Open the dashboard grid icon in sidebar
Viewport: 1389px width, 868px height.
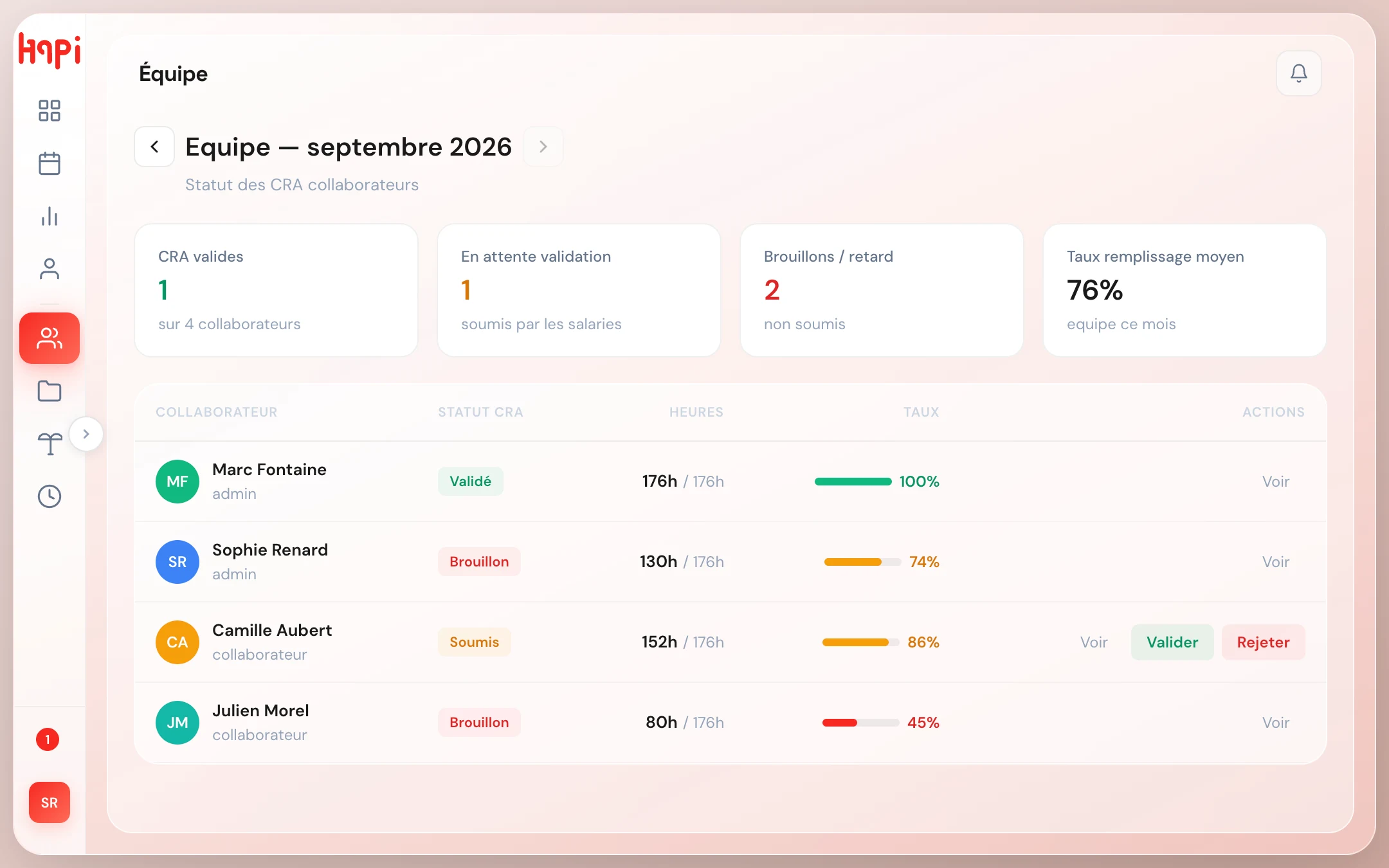(x=50, y=111)
